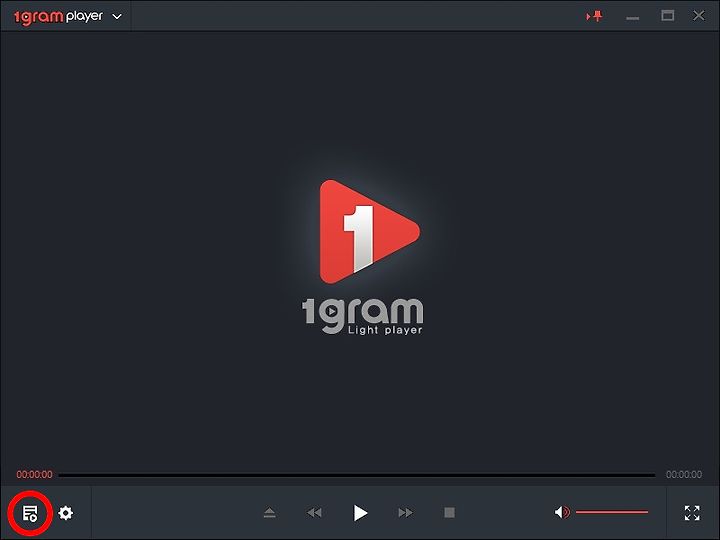Click the playback seek bar
The image size is (720, 540).
point(357,475)
